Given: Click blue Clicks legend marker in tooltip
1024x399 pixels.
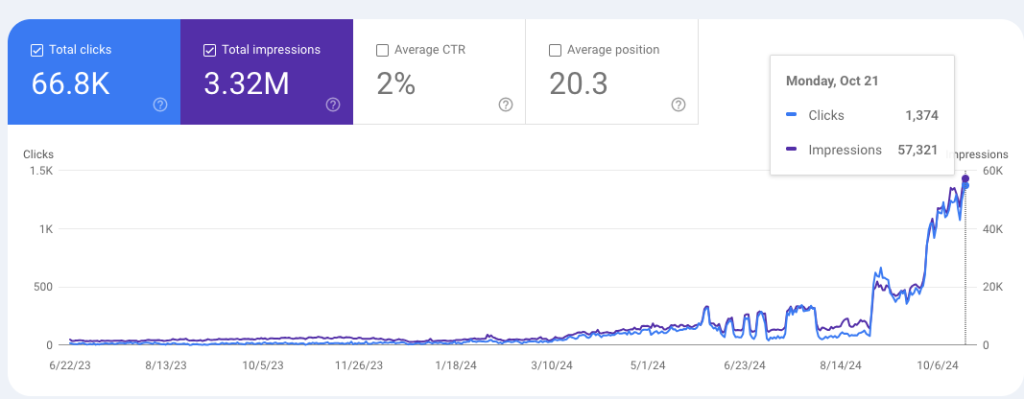Looking at the screenshot, I should coord(792,116).
